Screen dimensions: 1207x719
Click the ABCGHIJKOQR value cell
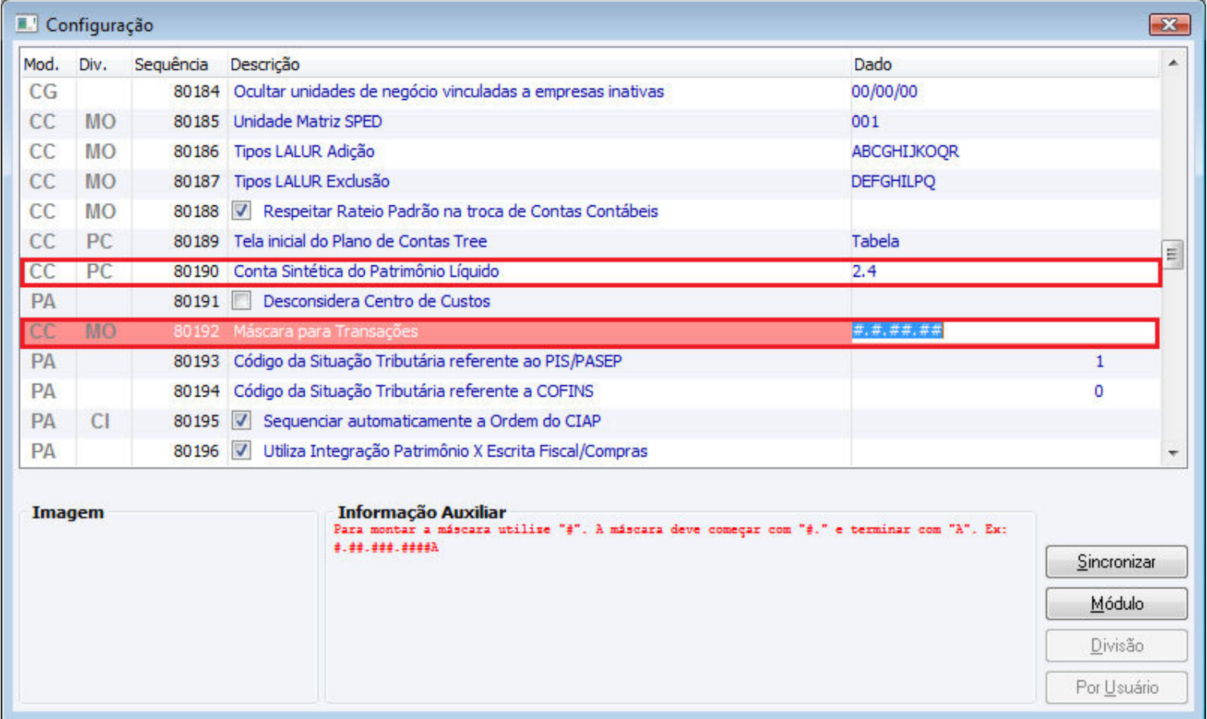coord(906,151)
